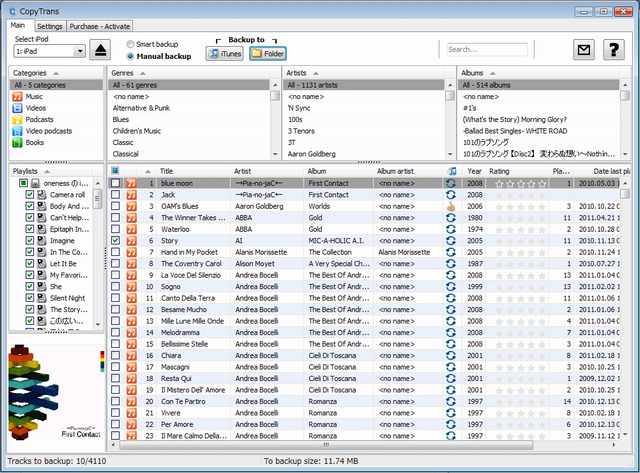Click the sync status icon for Chiara
The width and height of the screenshot is (640, 473).
(451, 355)
